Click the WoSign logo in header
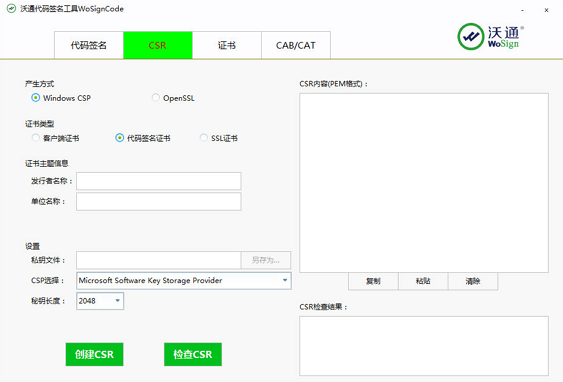The image size is (563, 382). pos(490,37)
